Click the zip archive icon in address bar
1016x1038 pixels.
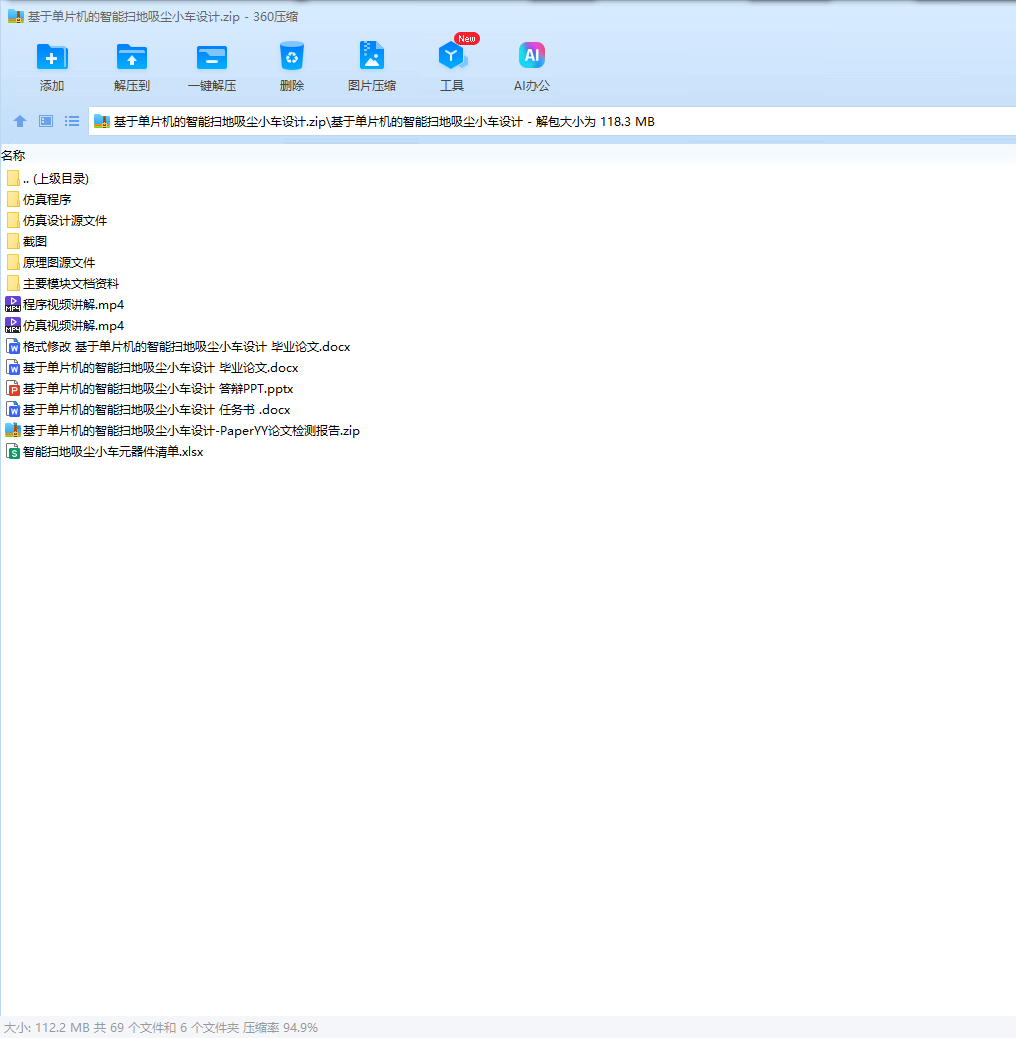pyautogui.click(x=101, y=122)
